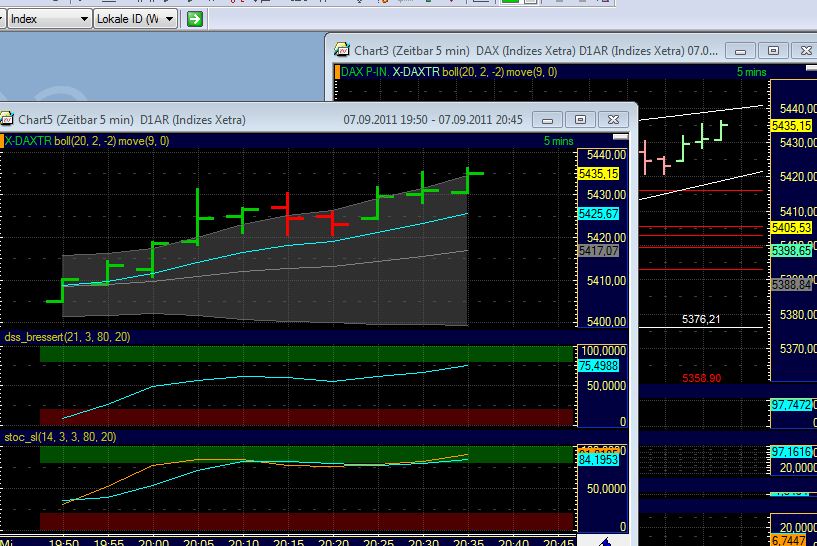This screenshot has height=546, width=817.
Task: Click yellow 5435,15 price tag in Chart5
Action: (598, 173)
